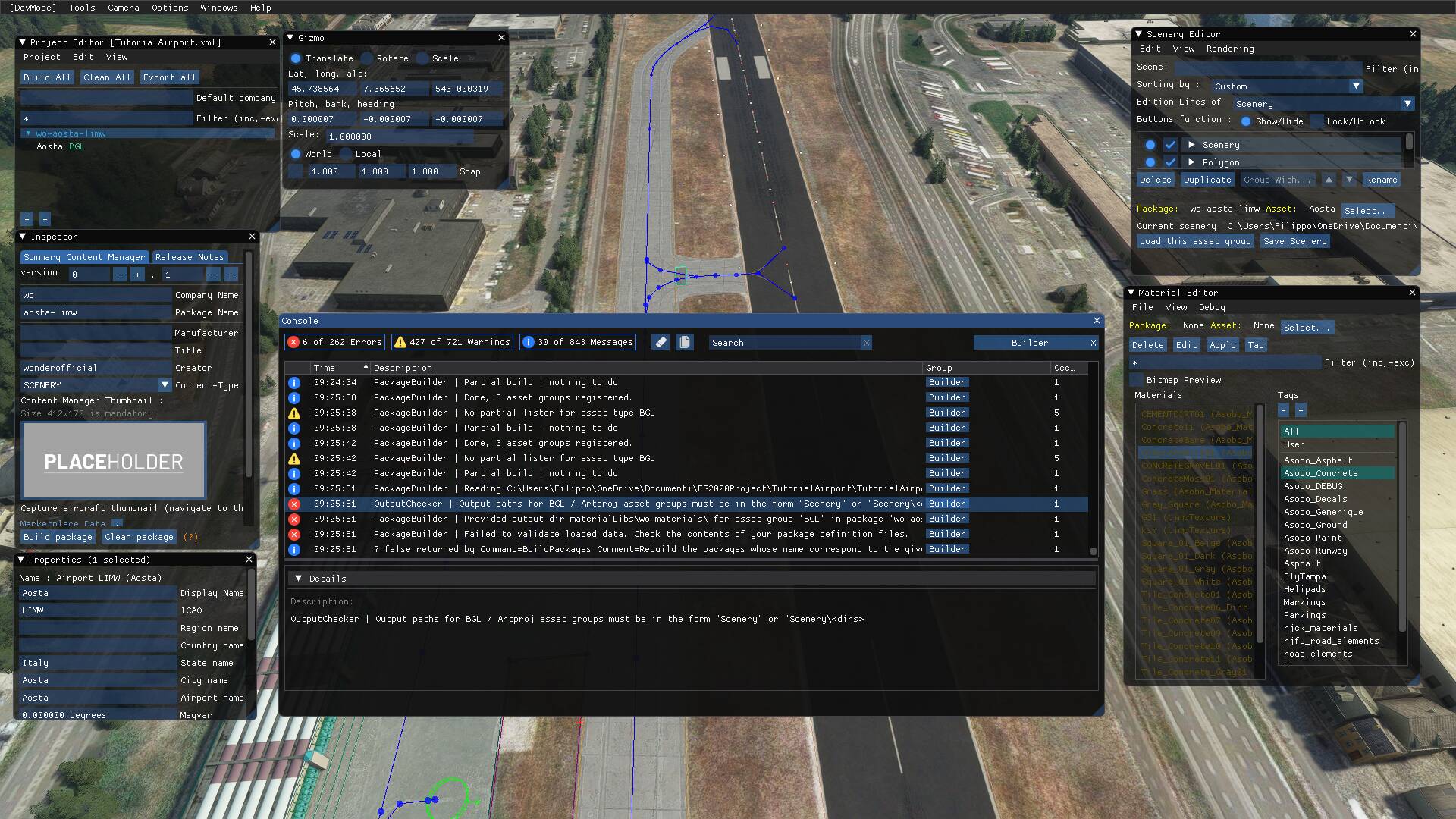Click Apply in Material Editor
The height and width of the screenshot is (819, 1456).
(1222, 345)
